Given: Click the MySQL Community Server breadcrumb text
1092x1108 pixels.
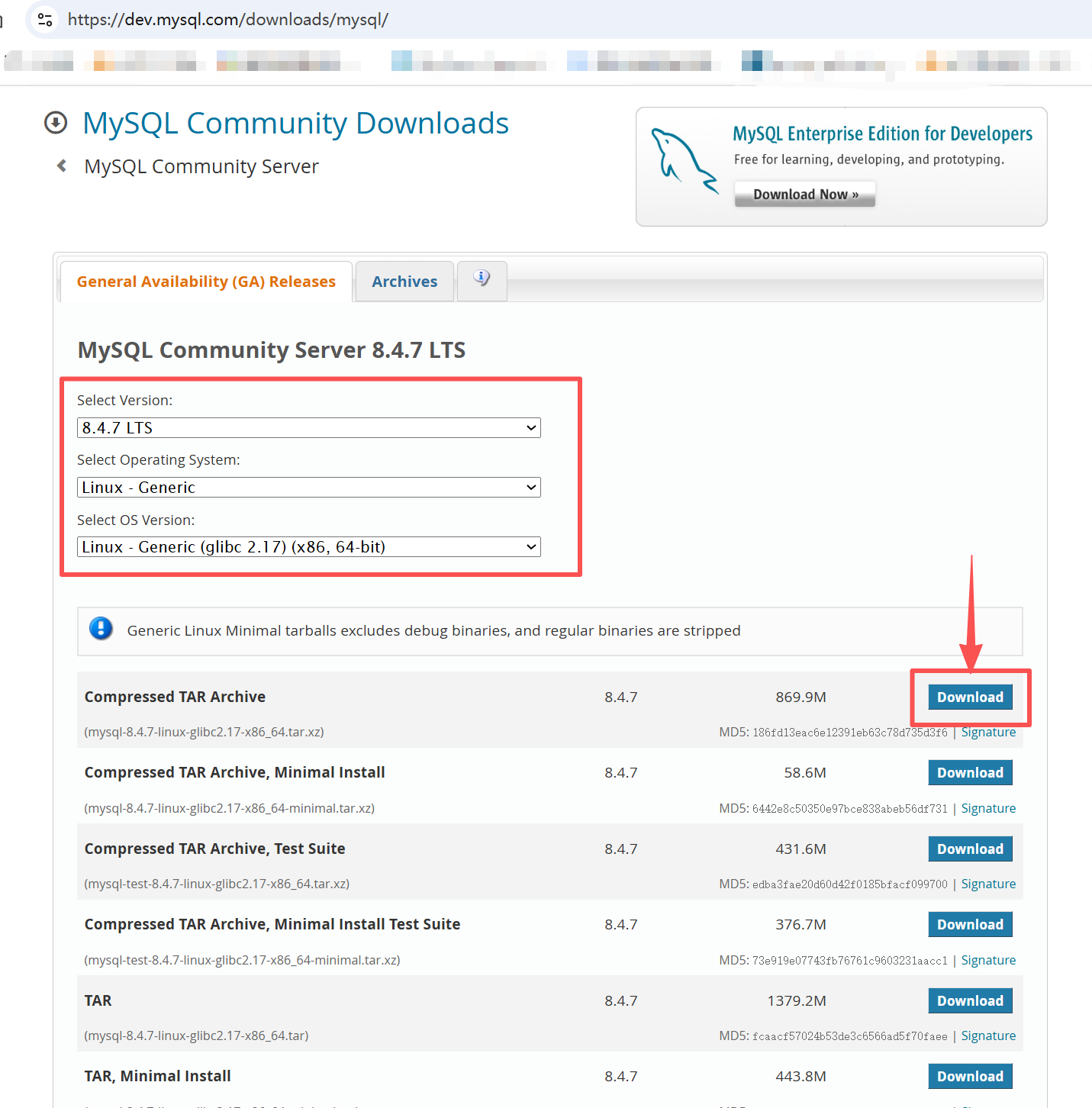Looking at the screenshot, I should [x=201, y=166].
